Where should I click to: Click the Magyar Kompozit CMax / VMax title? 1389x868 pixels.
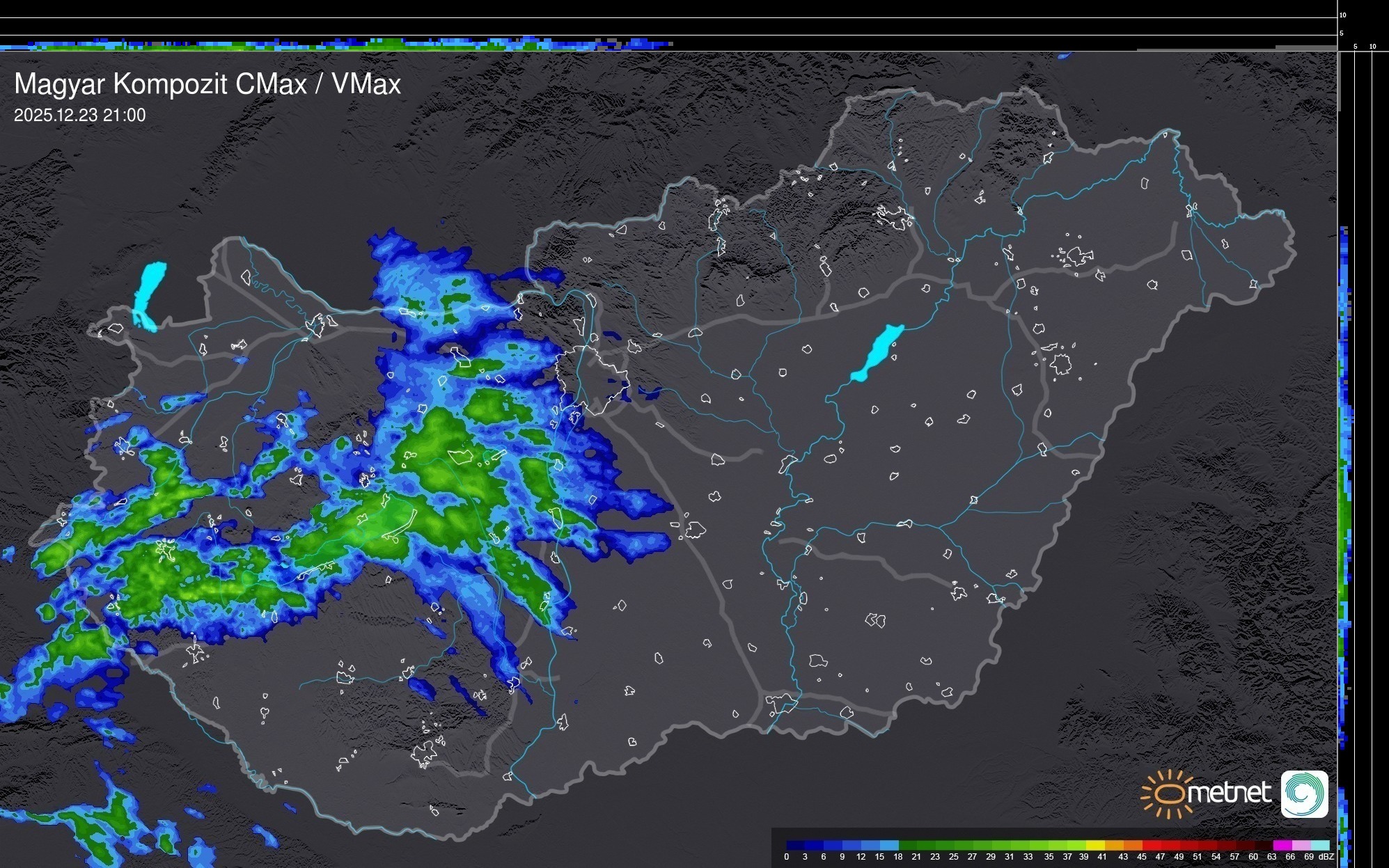[207, 84]
